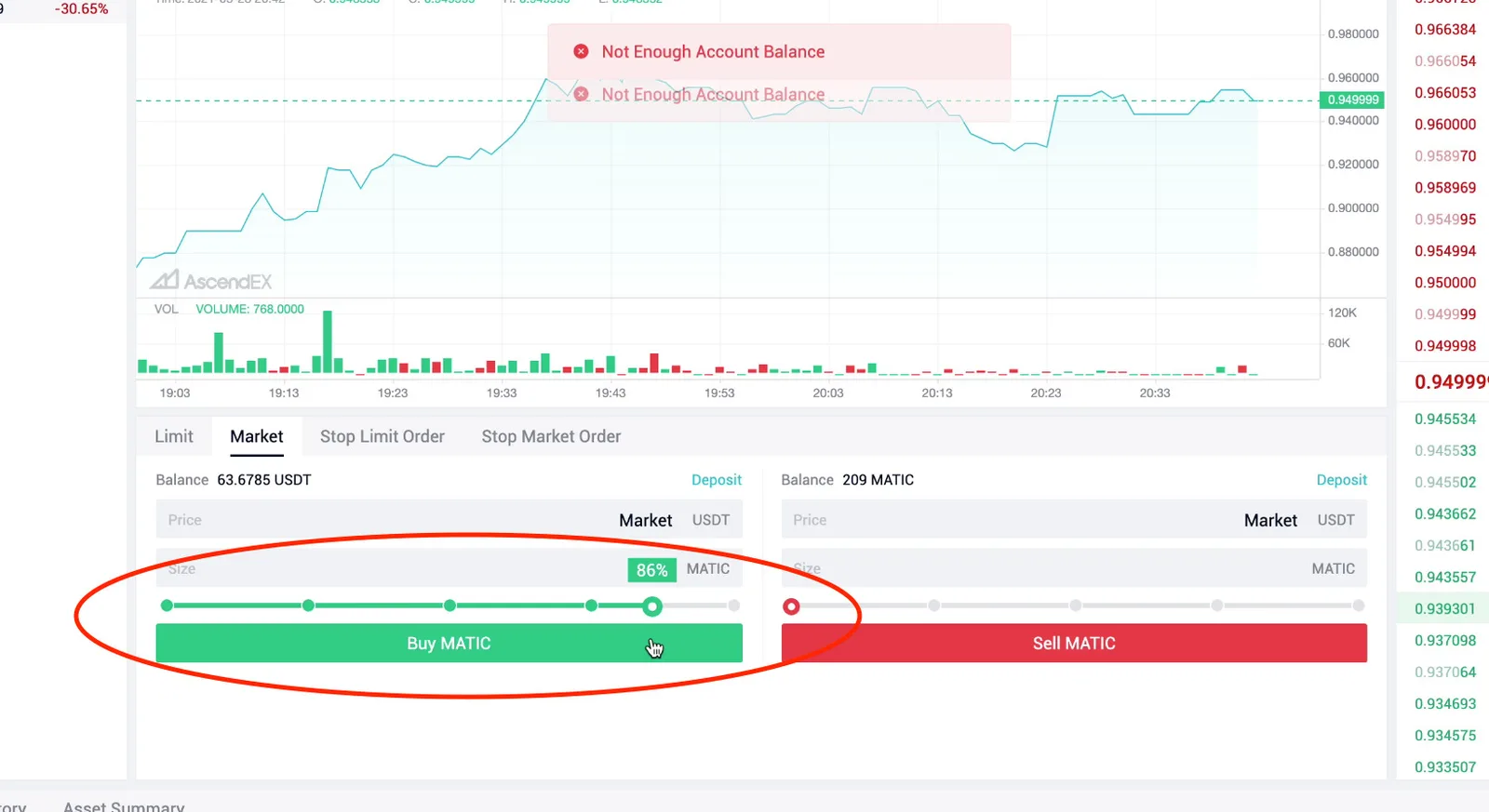Open the Stop Market Order tab
Image resolution: width=1489 pixels, height=812 pixels.
pyautogui.click(x=551, y=436)
